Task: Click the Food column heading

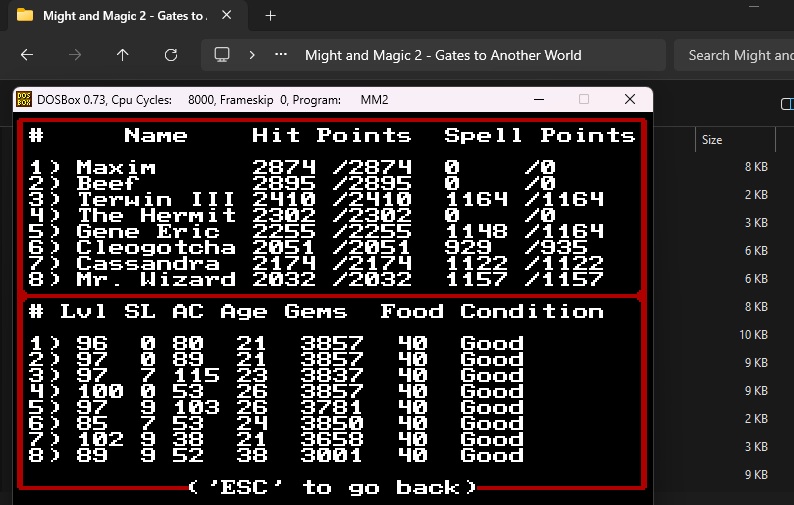Action: coord(412,311)
